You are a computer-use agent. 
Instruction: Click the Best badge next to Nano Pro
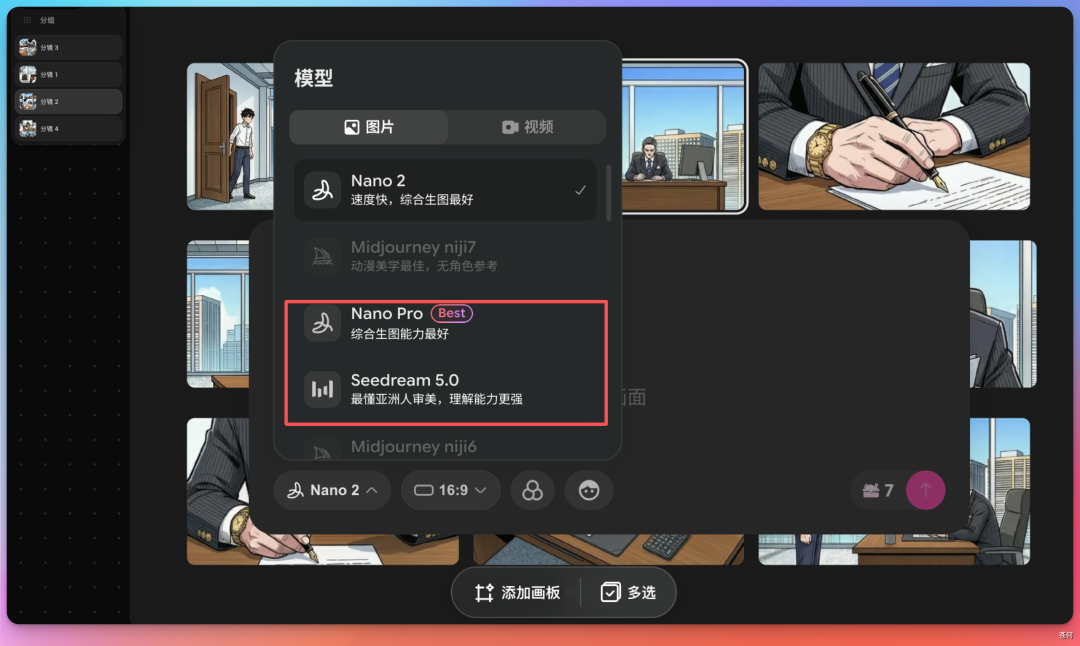tap(451, 313)
